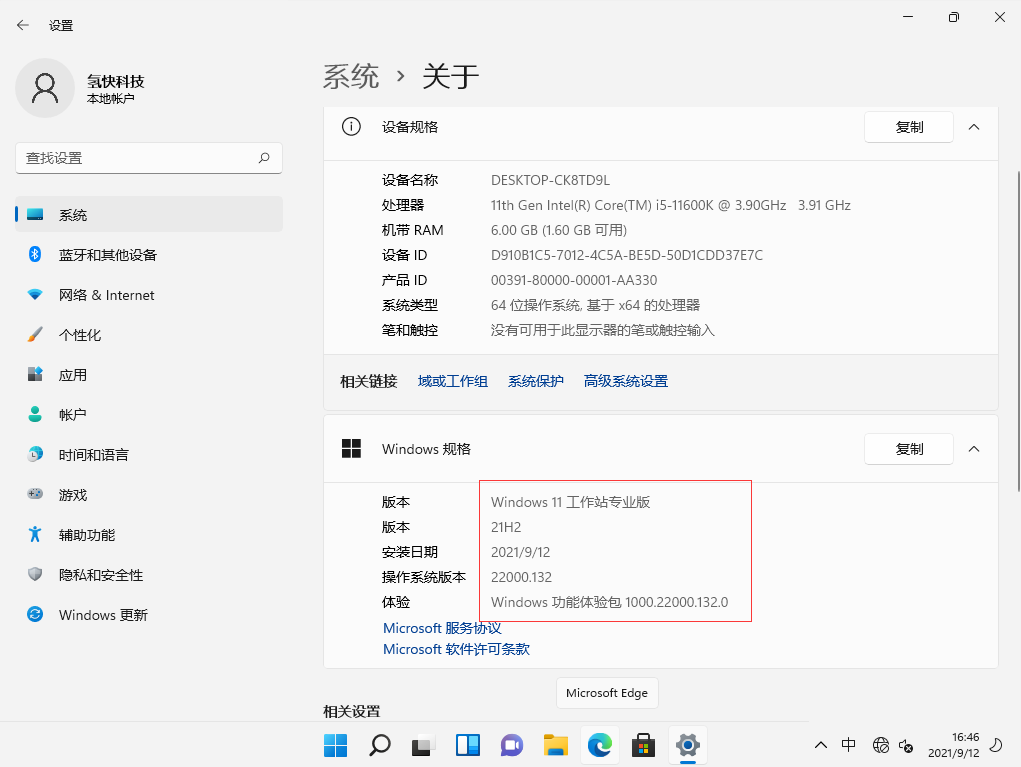Open taskbar Search
The height and width of the screenshot is (767, 1021).
pyautogui.click(x=380, y=745)
